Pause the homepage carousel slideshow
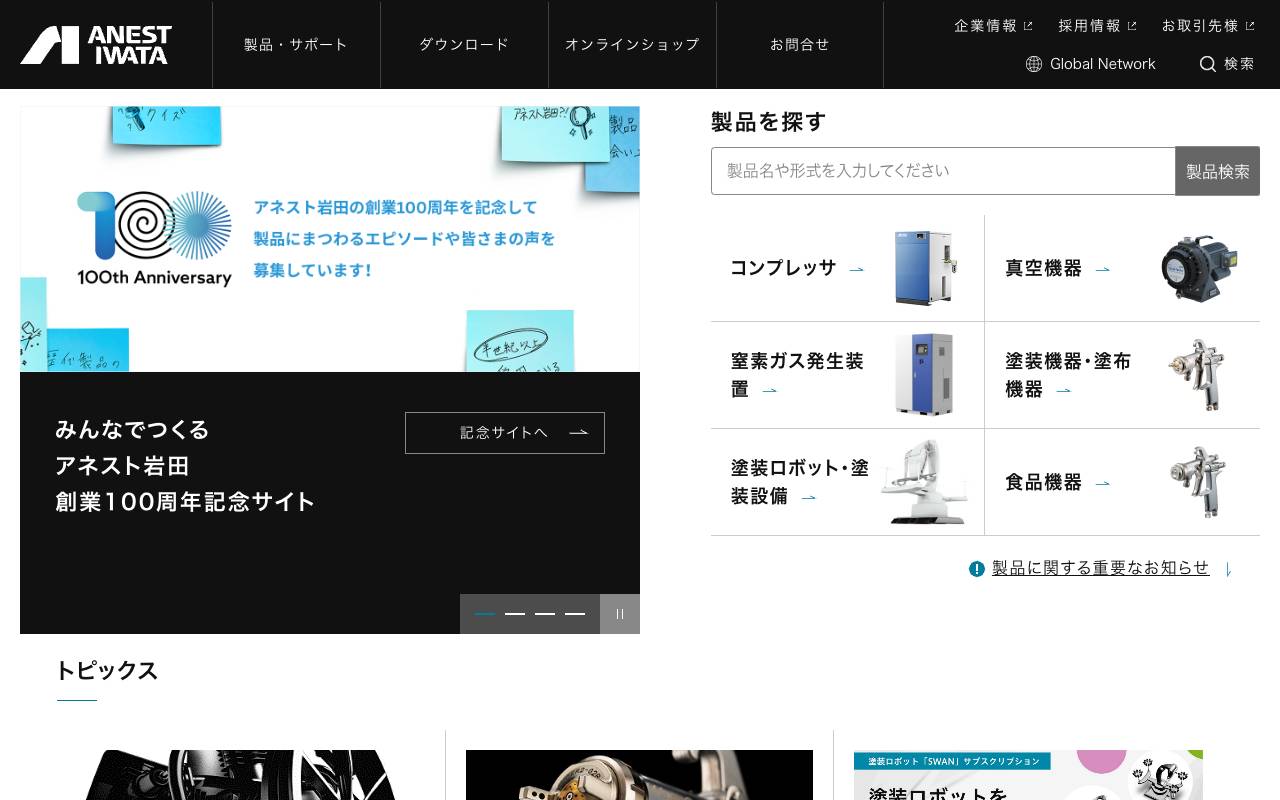The image size is (1280, 800). pyautogui.click(x=620, y=614)
